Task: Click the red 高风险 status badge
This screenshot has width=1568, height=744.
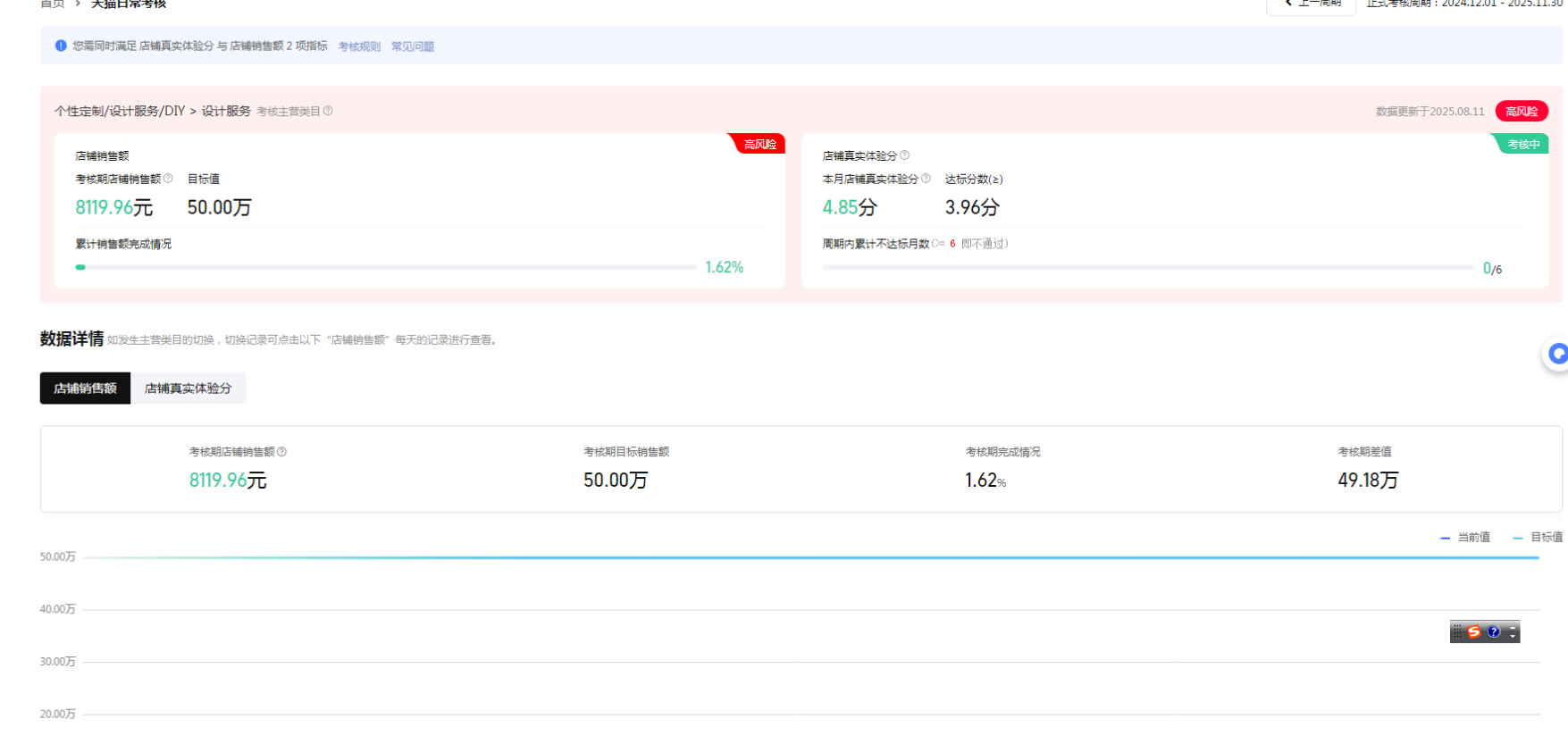Action: click(x=1521, y=112)
